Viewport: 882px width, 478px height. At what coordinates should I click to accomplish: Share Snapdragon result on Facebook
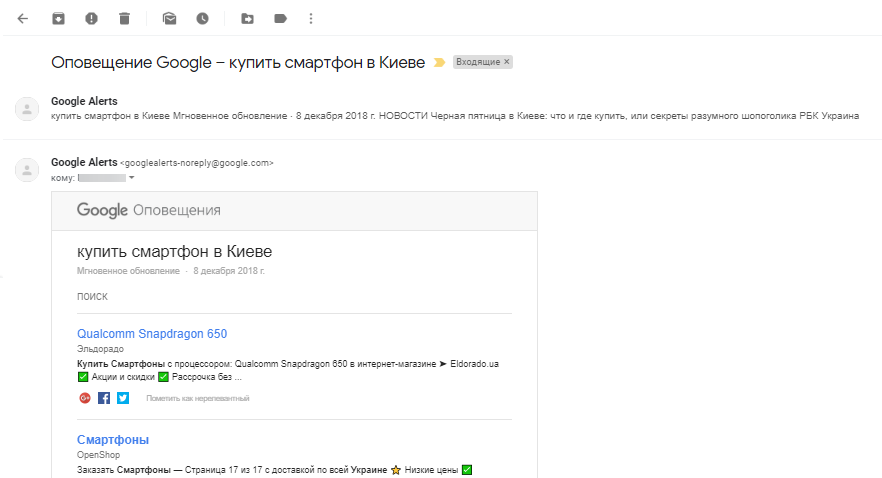pos(104,398)
